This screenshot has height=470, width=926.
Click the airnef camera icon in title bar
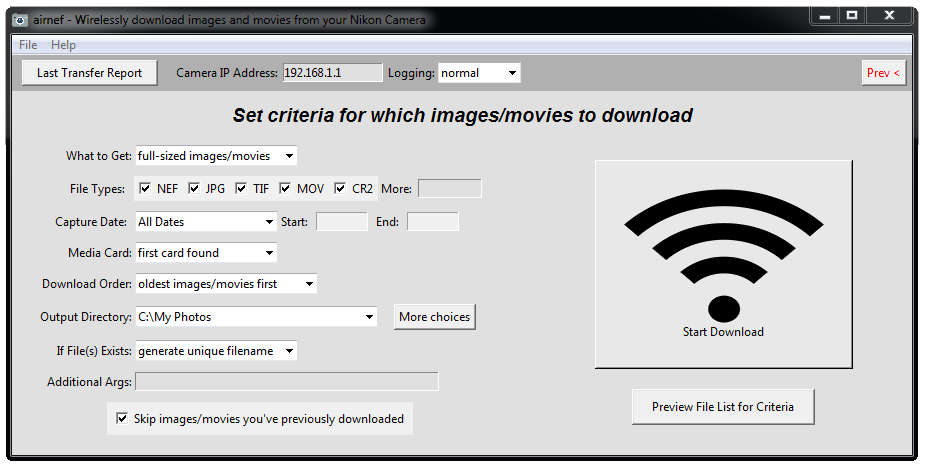click(x=20, y=20)
